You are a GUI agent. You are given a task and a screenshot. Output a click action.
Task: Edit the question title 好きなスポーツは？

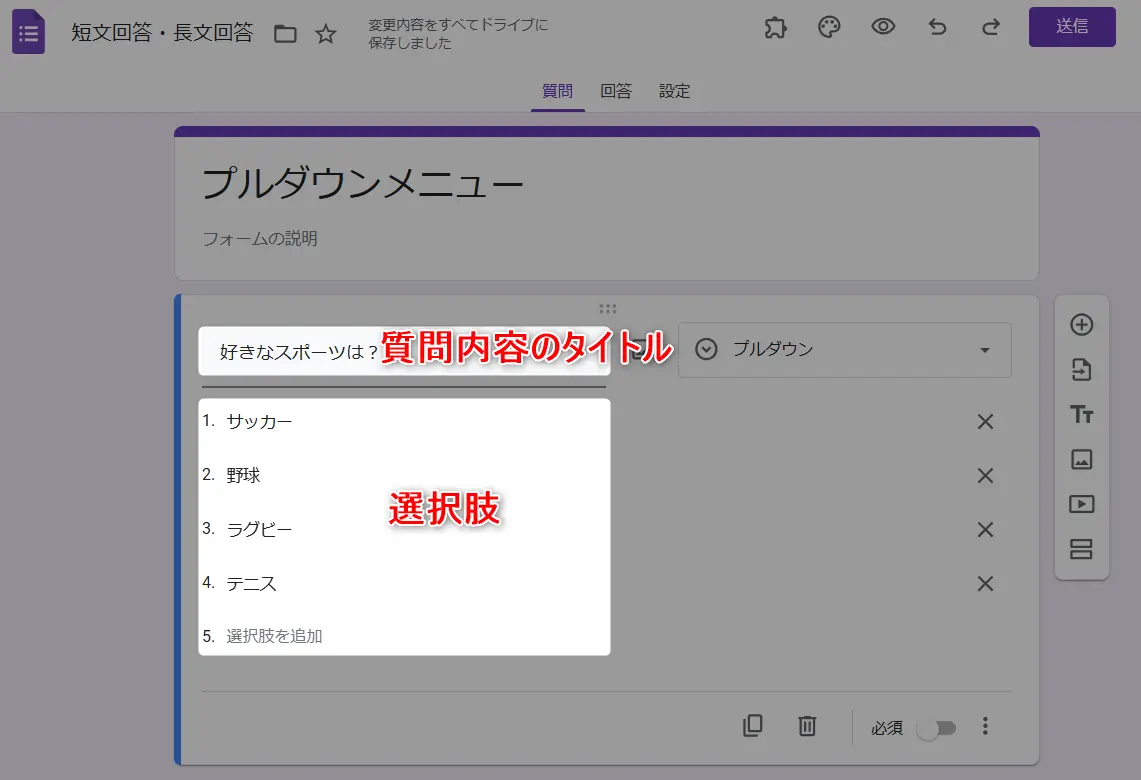[403, 351]
